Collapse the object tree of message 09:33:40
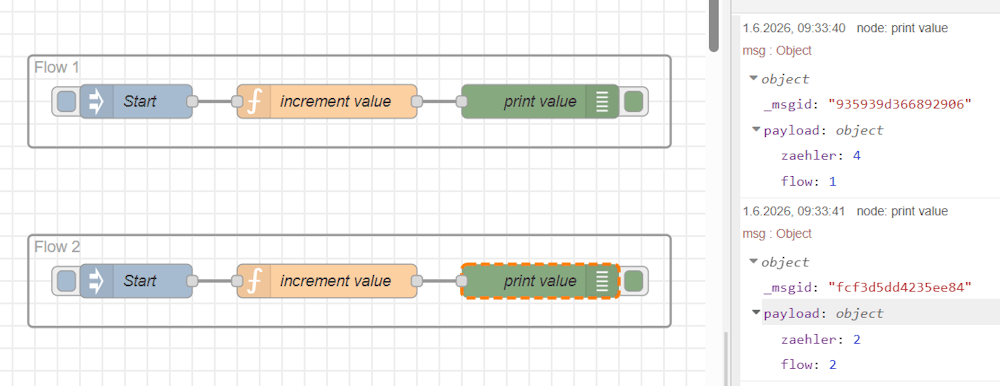This screenshot has width=1000, height=386. pos(753,79)
